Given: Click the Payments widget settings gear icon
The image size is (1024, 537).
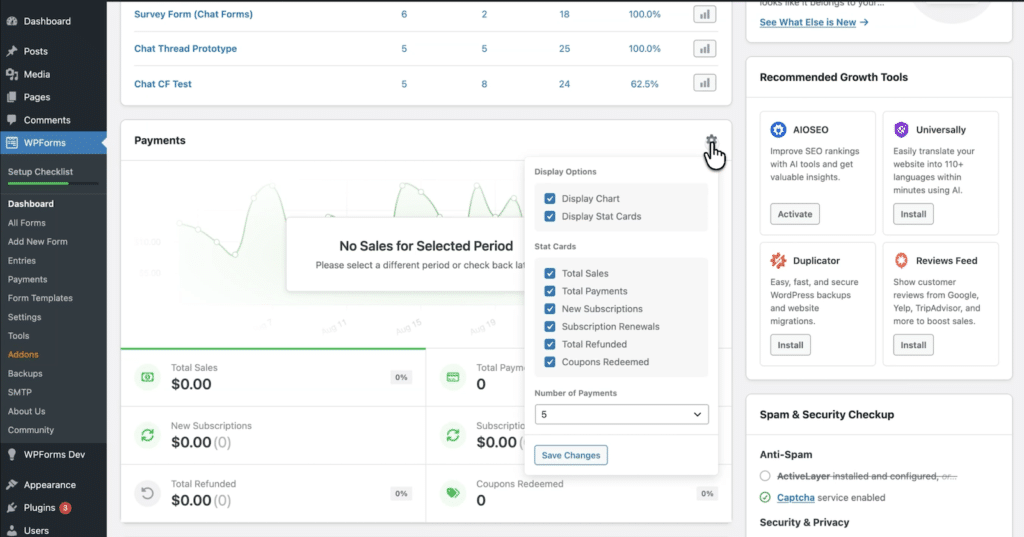Looking at the screenshot, I should point(711,140).
